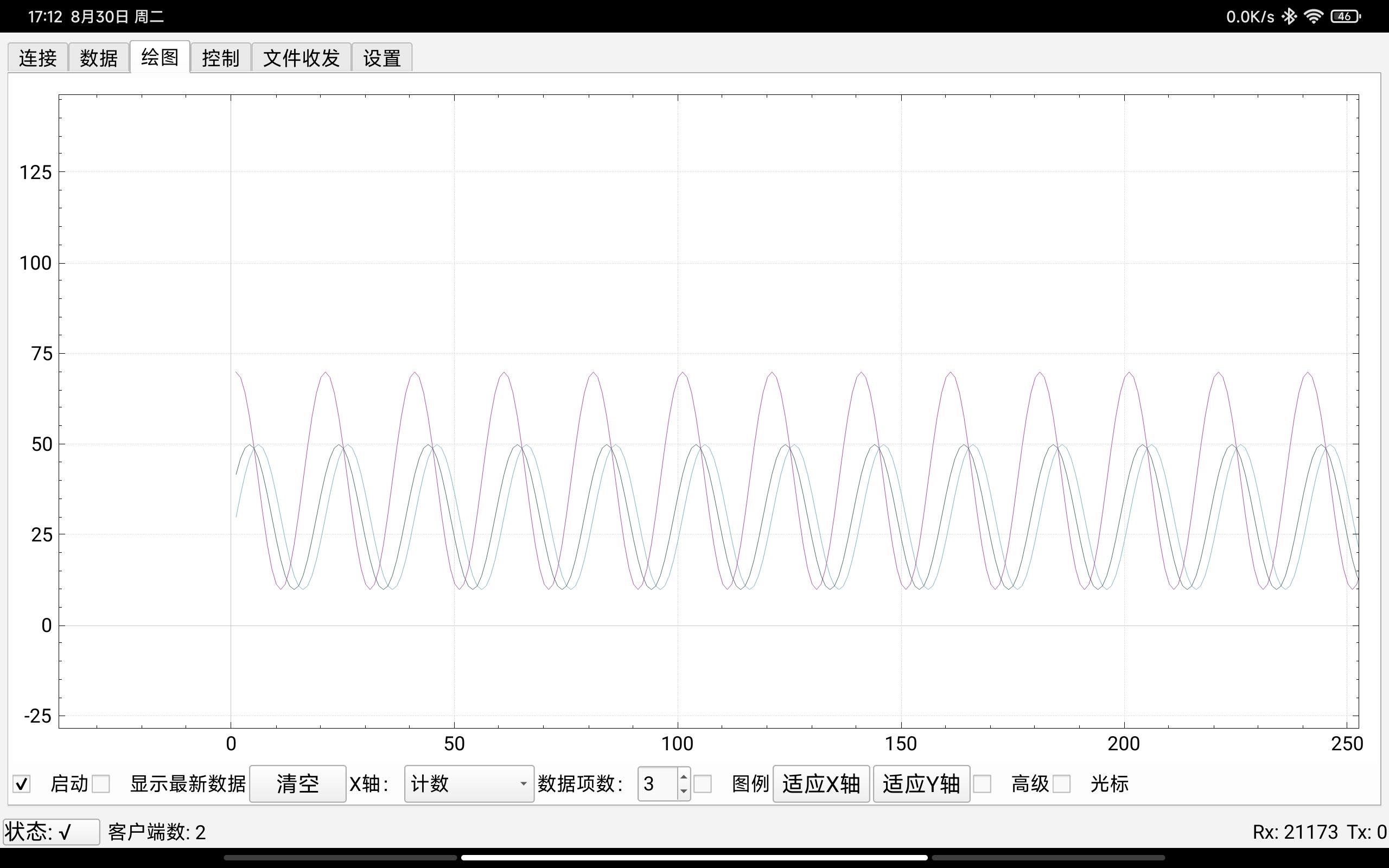The width and height of the screenshot is (1389, 868).
Task: Uncheck the 启动 (start) checkbox
Action: tap(22, 783)
